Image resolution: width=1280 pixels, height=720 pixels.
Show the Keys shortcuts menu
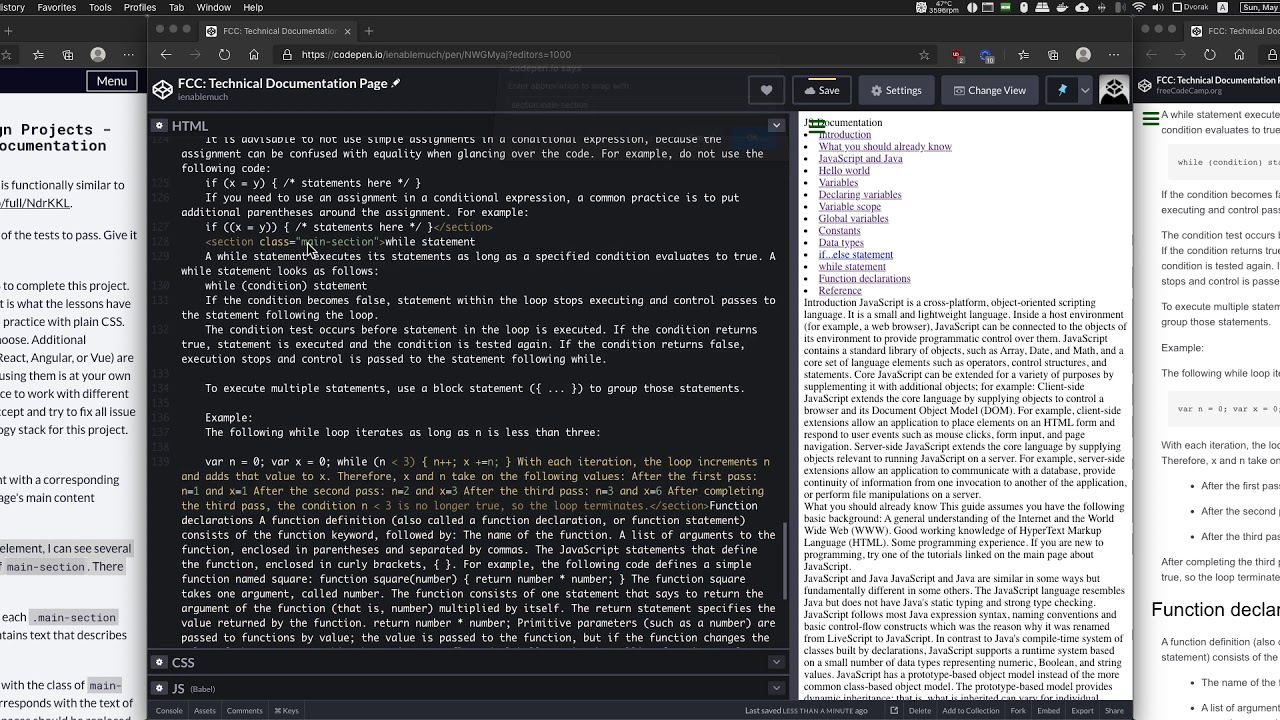[x=287, y=711]
